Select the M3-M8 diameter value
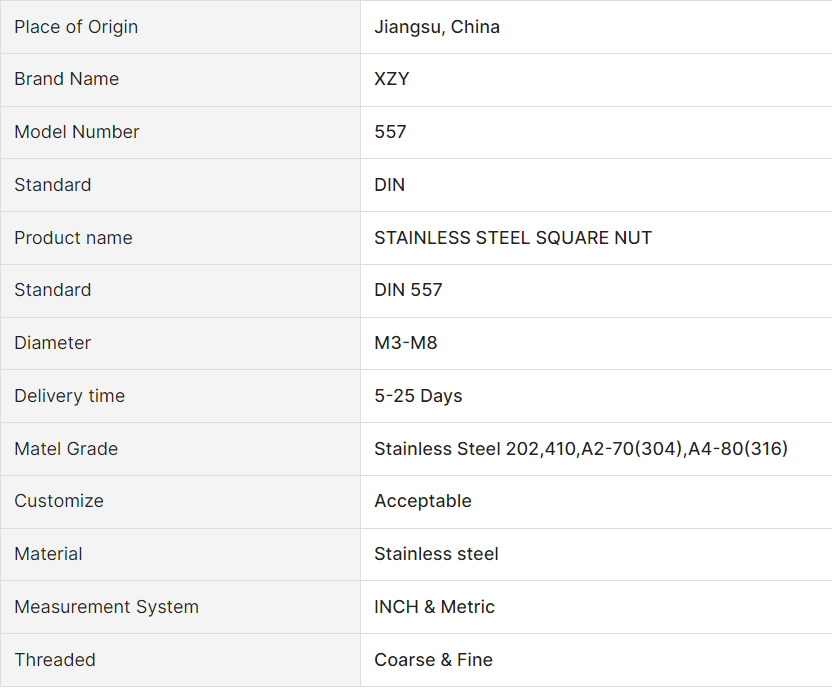Image resolution: width=832 pixels, height=690 pixels. click(405, 343)
